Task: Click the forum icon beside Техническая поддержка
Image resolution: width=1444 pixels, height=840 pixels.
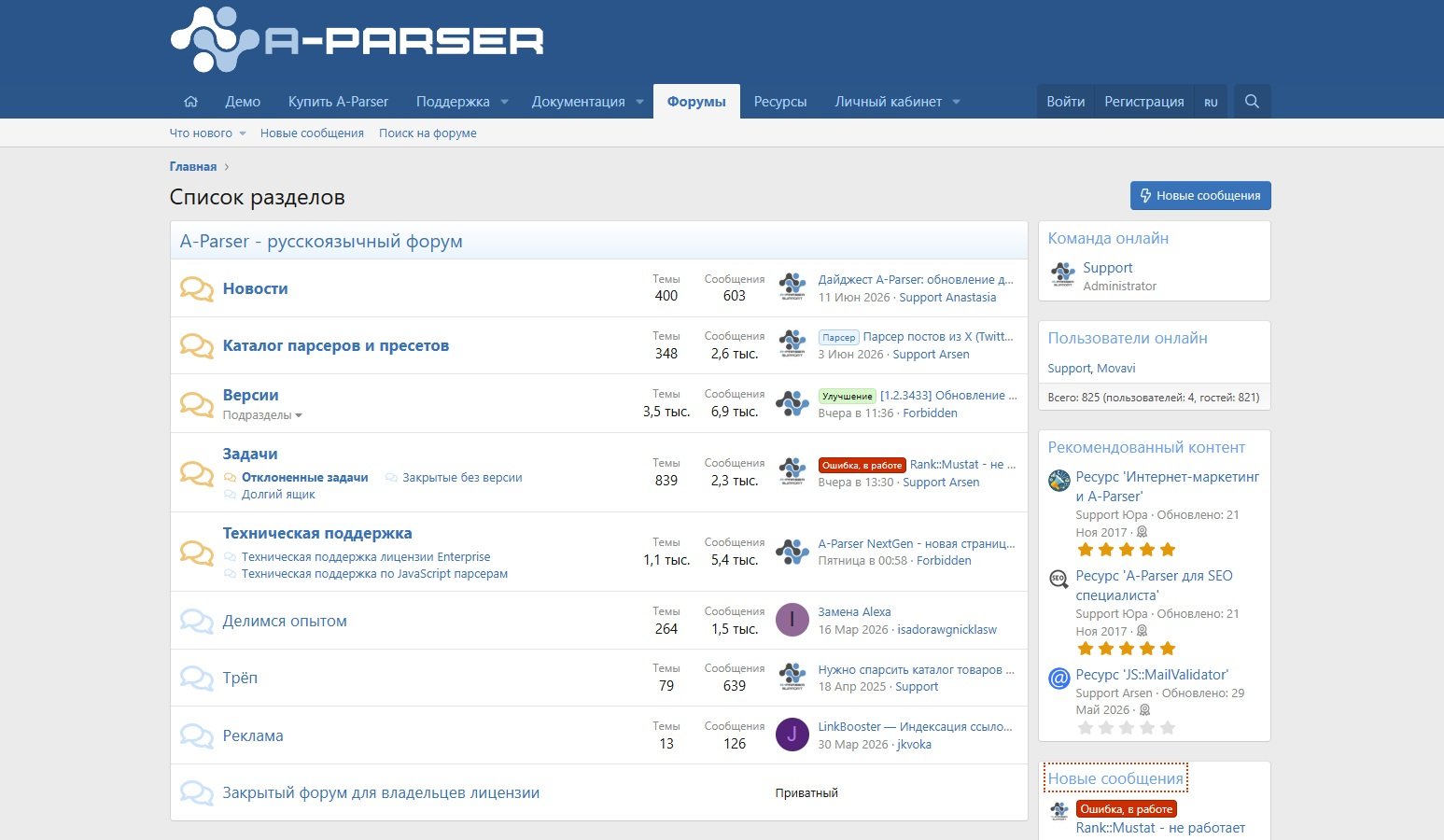Action: point(196,552)
